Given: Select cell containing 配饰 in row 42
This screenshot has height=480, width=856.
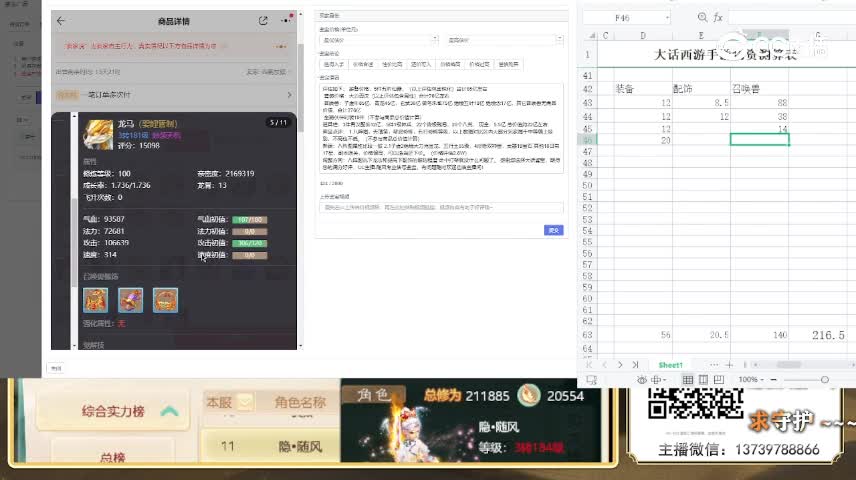Looking at the screenshot, I should tap(701, 88).
